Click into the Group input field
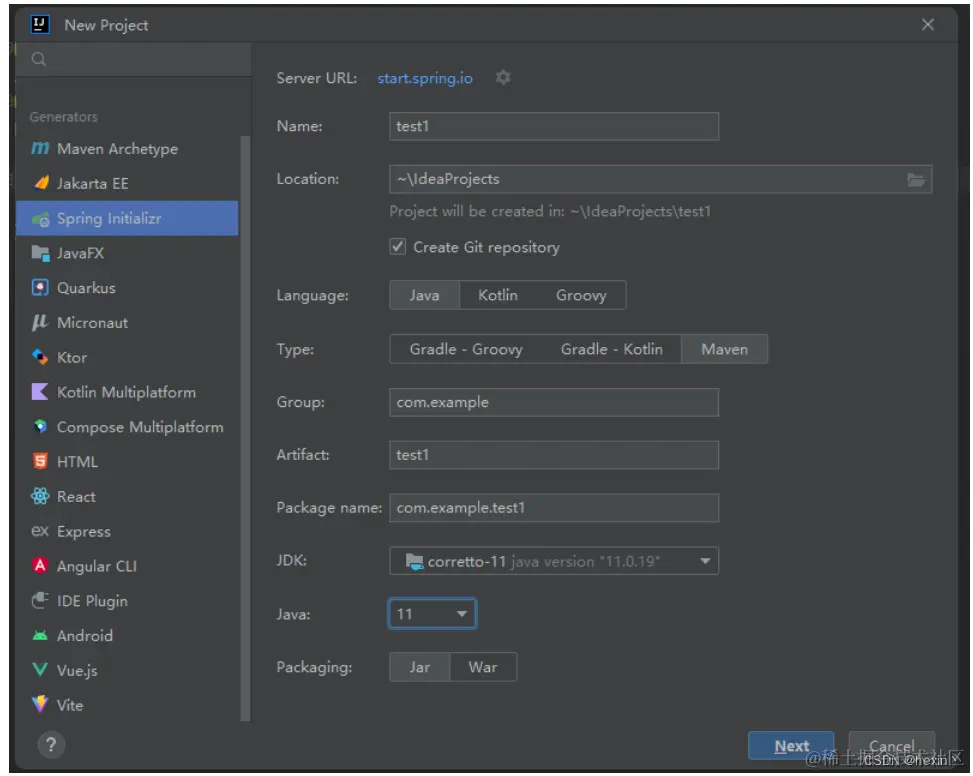 (553, 402)
